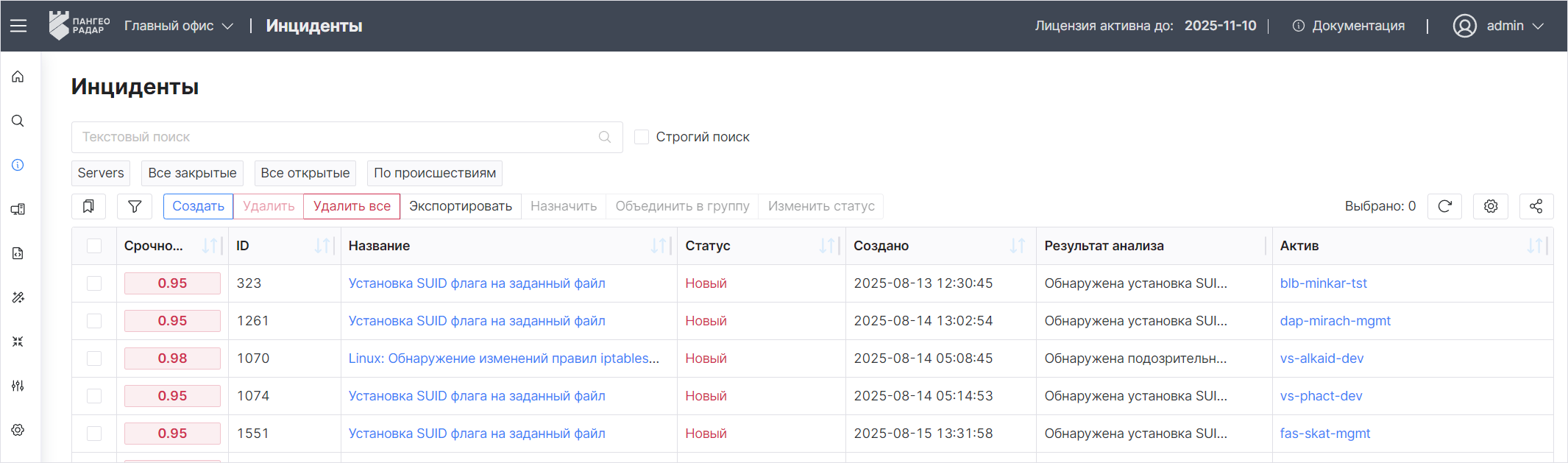This screenshot has width=1568, height=463.
Task: Click the 0.98 urgency badge
Action: 172,358
